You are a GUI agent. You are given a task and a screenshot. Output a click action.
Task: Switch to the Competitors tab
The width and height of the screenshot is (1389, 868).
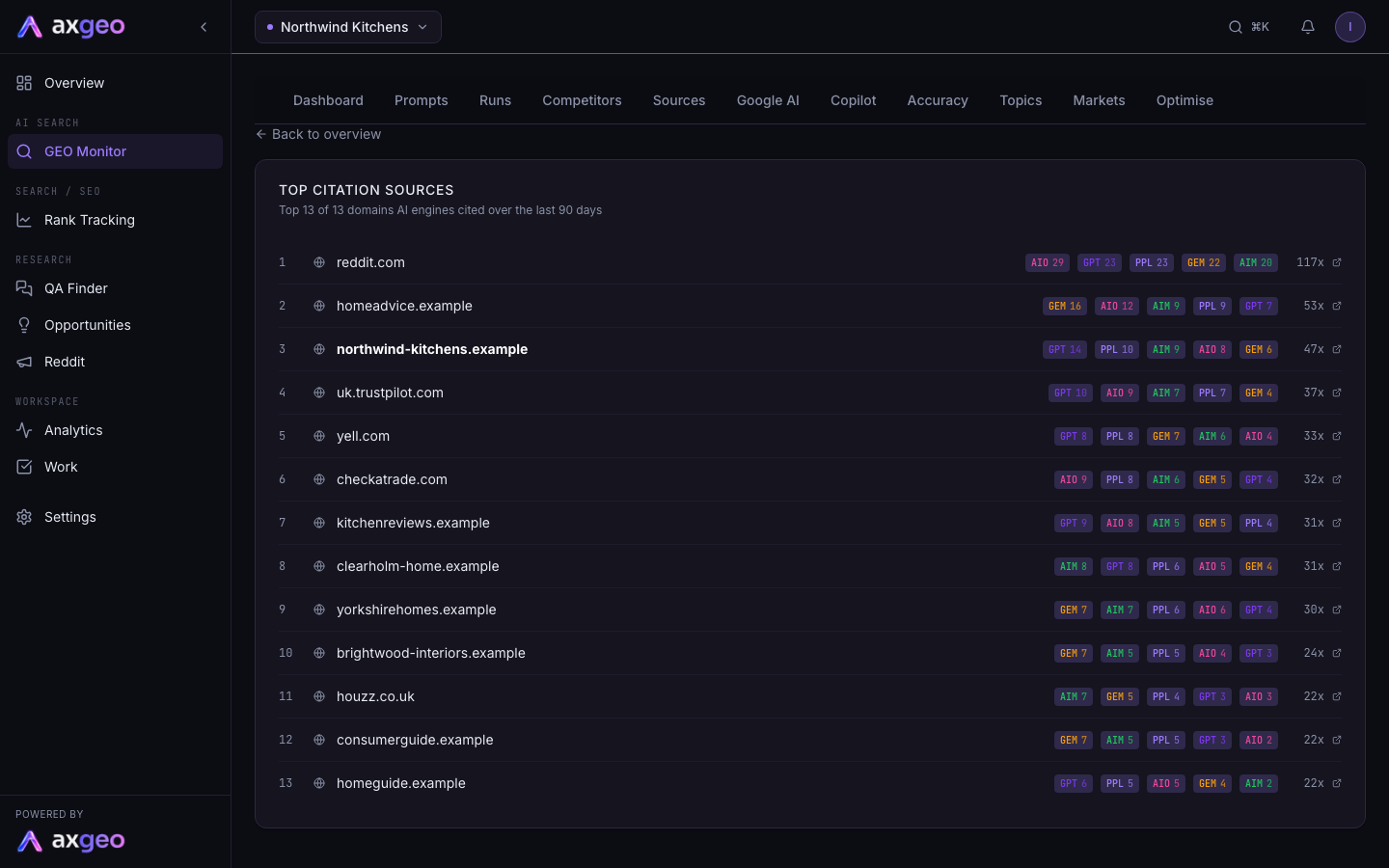(x=582, y=100)
